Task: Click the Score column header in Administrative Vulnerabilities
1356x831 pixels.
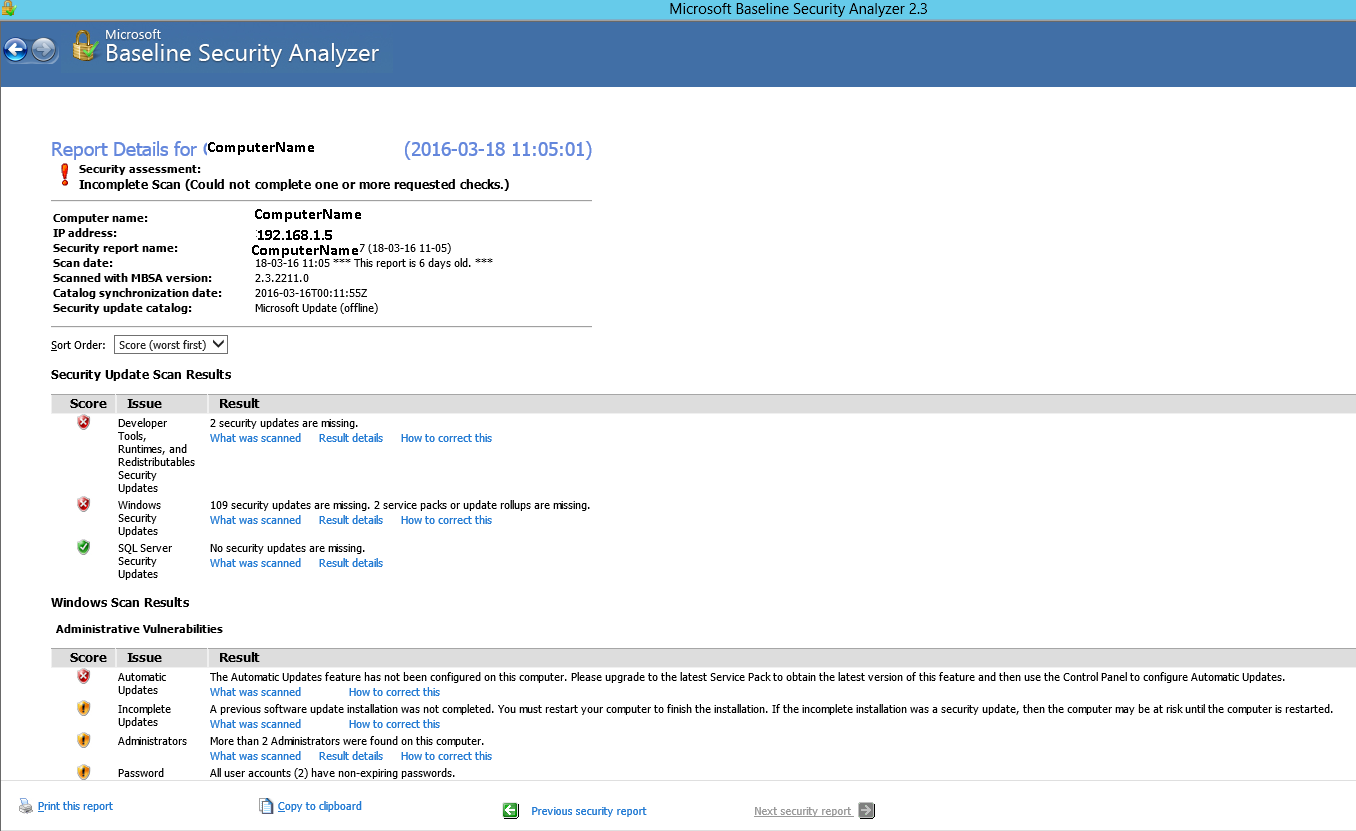Action: (88, 658)
